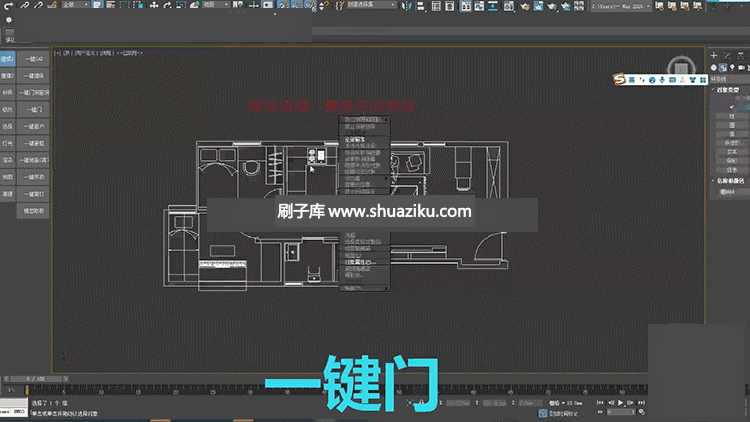Screen dimensions: 750x422
Task: Open the named selection sets dropdown
Action: 372,5
